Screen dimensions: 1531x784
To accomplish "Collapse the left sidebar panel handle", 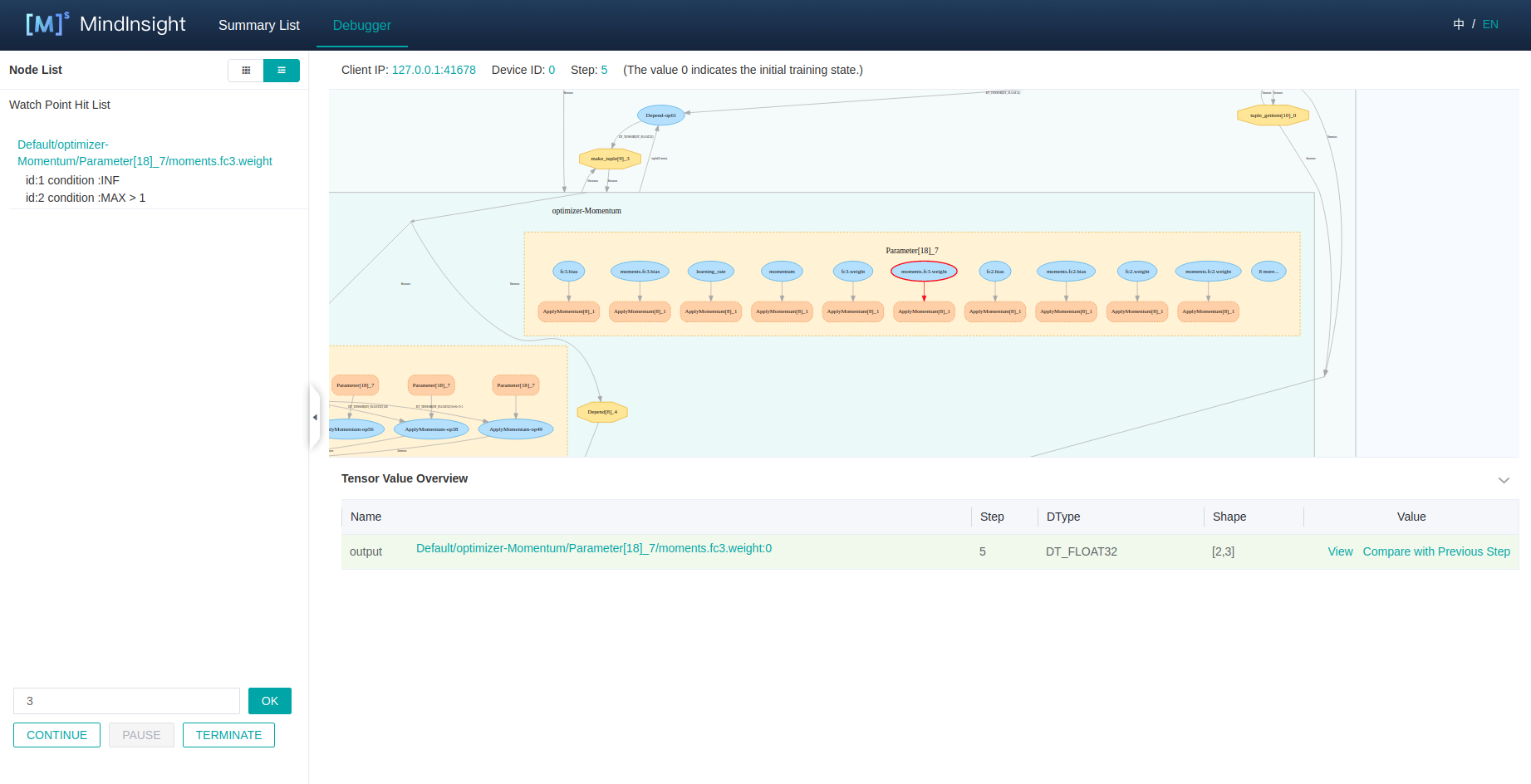I will tap(315, 417).
